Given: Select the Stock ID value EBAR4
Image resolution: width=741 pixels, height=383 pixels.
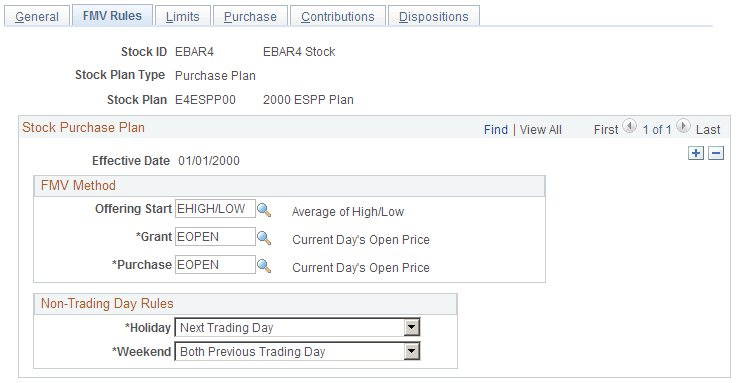Looking at the screenshot, I should coord(194,52).
